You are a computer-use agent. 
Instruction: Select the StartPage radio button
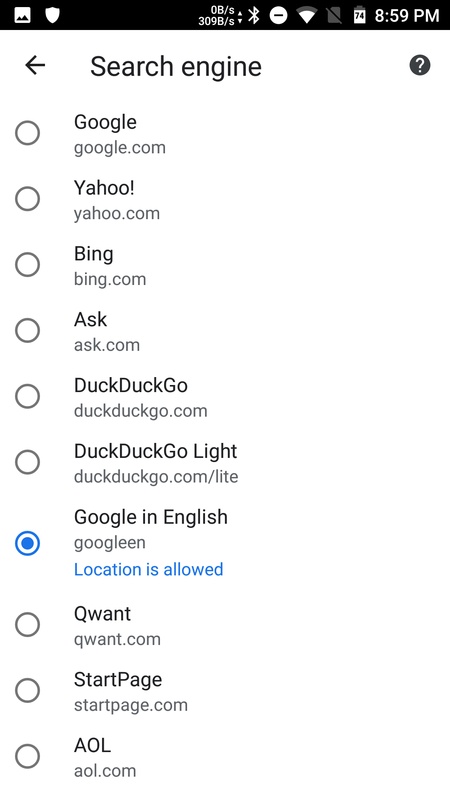(x=28, y=690)
